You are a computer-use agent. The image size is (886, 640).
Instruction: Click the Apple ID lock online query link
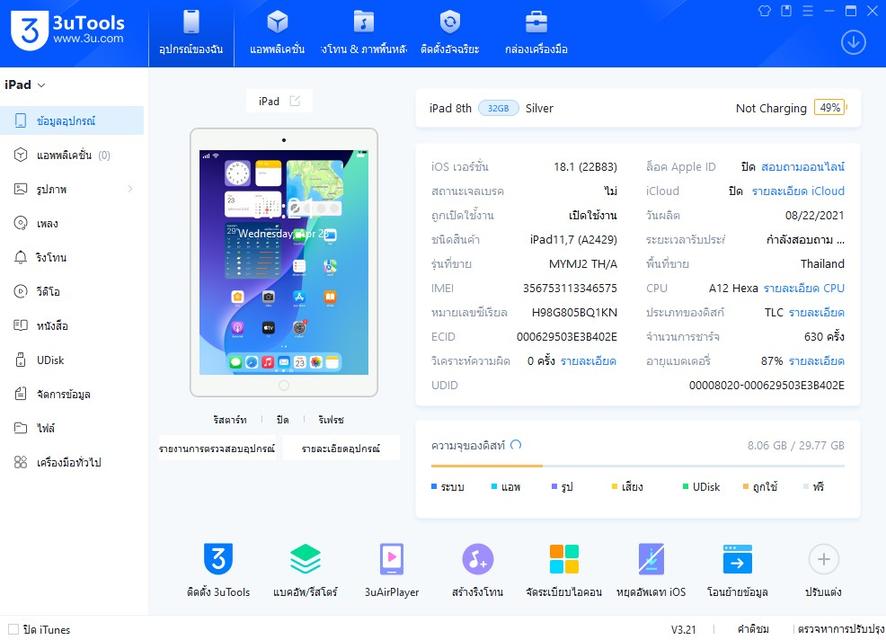[802, 167]
